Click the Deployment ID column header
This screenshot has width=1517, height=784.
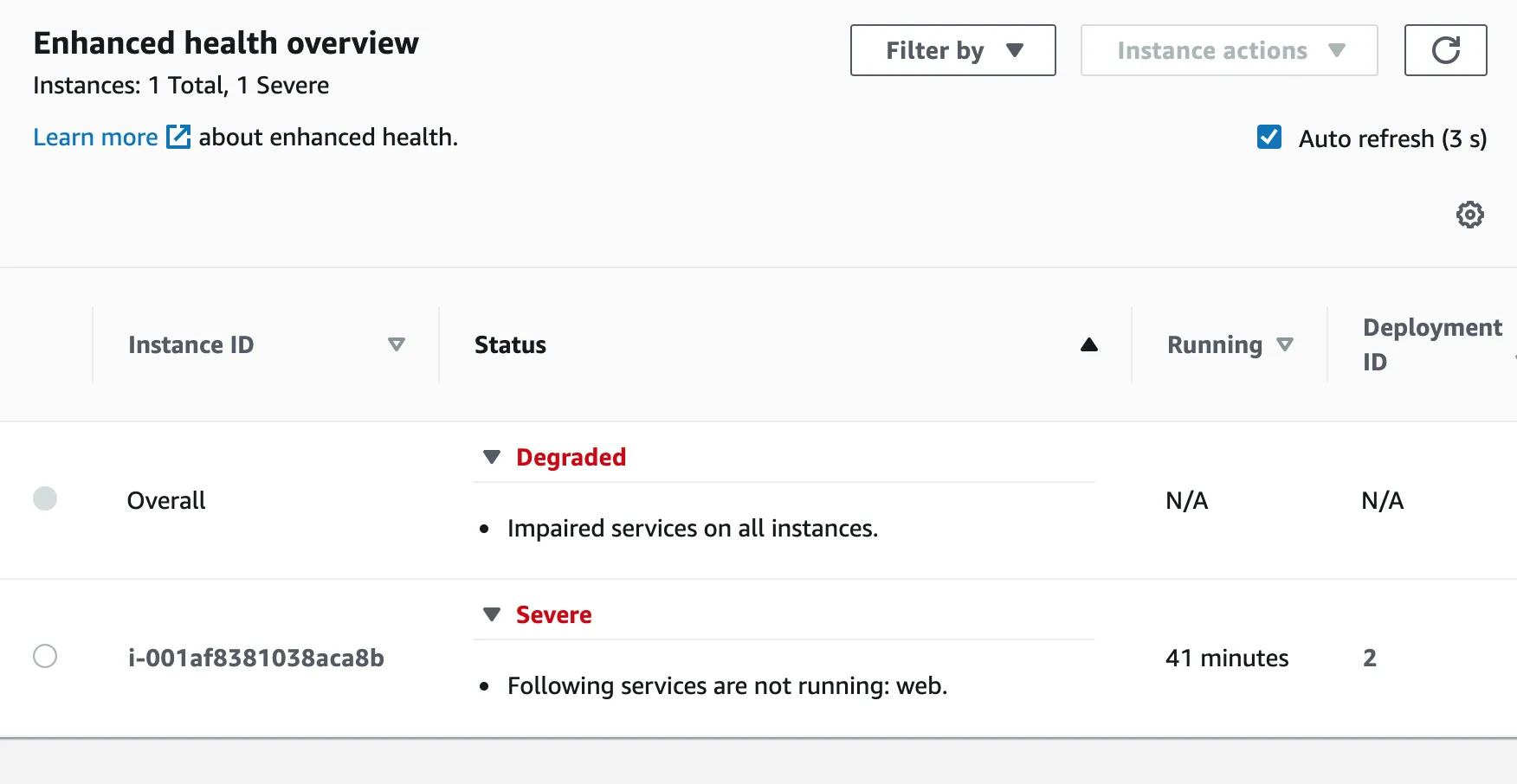point(1431,344)
